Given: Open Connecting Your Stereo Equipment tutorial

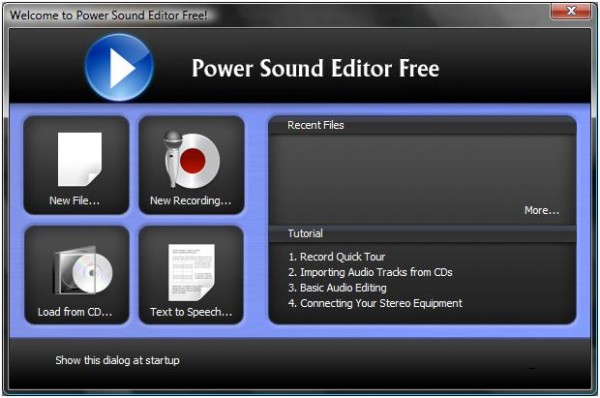Looking at the screenshot, I should [x=375, y=303].
